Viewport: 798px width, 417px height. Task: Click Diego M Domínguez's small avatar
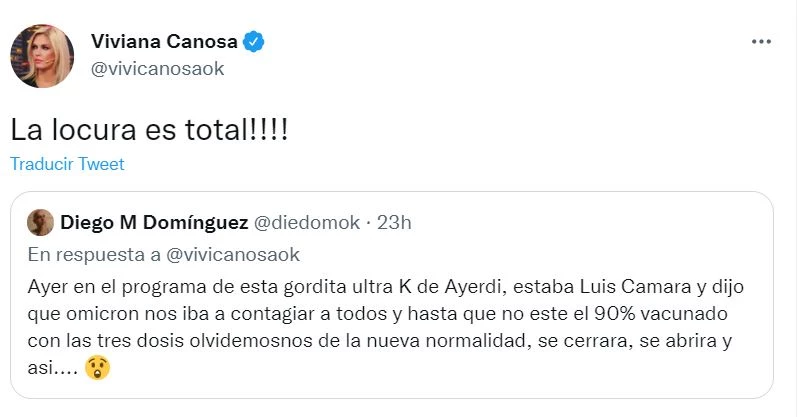pyautogui.click(x=41, y=221)
